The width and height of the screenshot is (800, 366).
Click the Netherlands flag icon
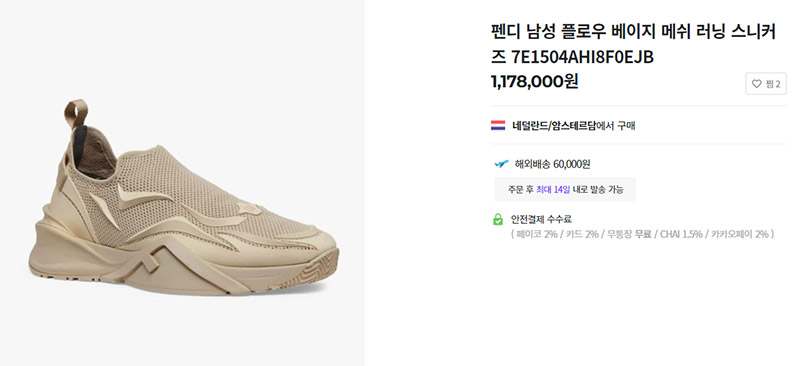tap(498, 126)
